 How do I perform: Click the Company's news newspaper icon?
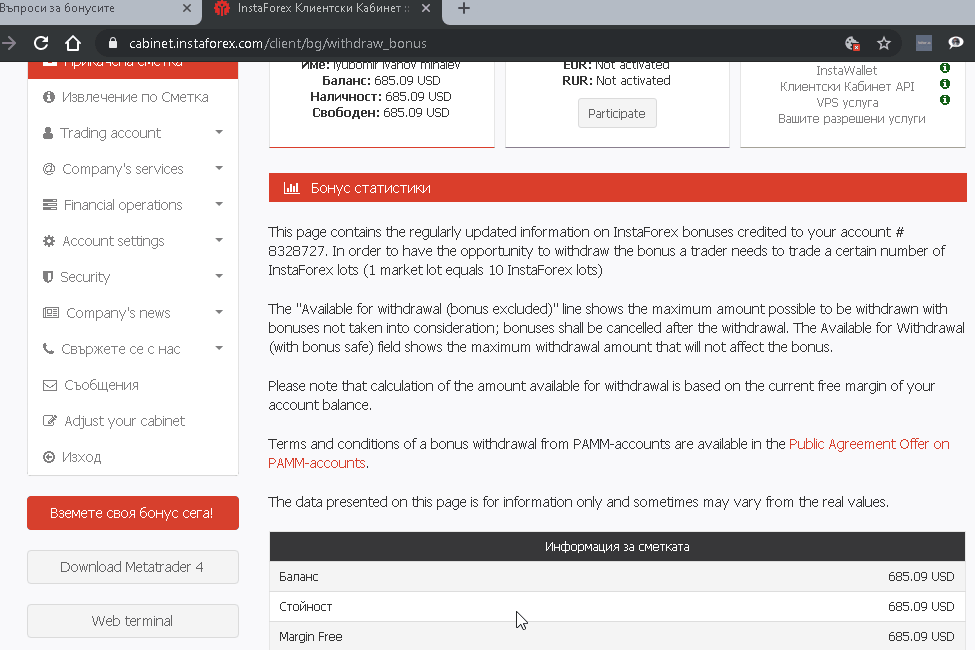51,313
